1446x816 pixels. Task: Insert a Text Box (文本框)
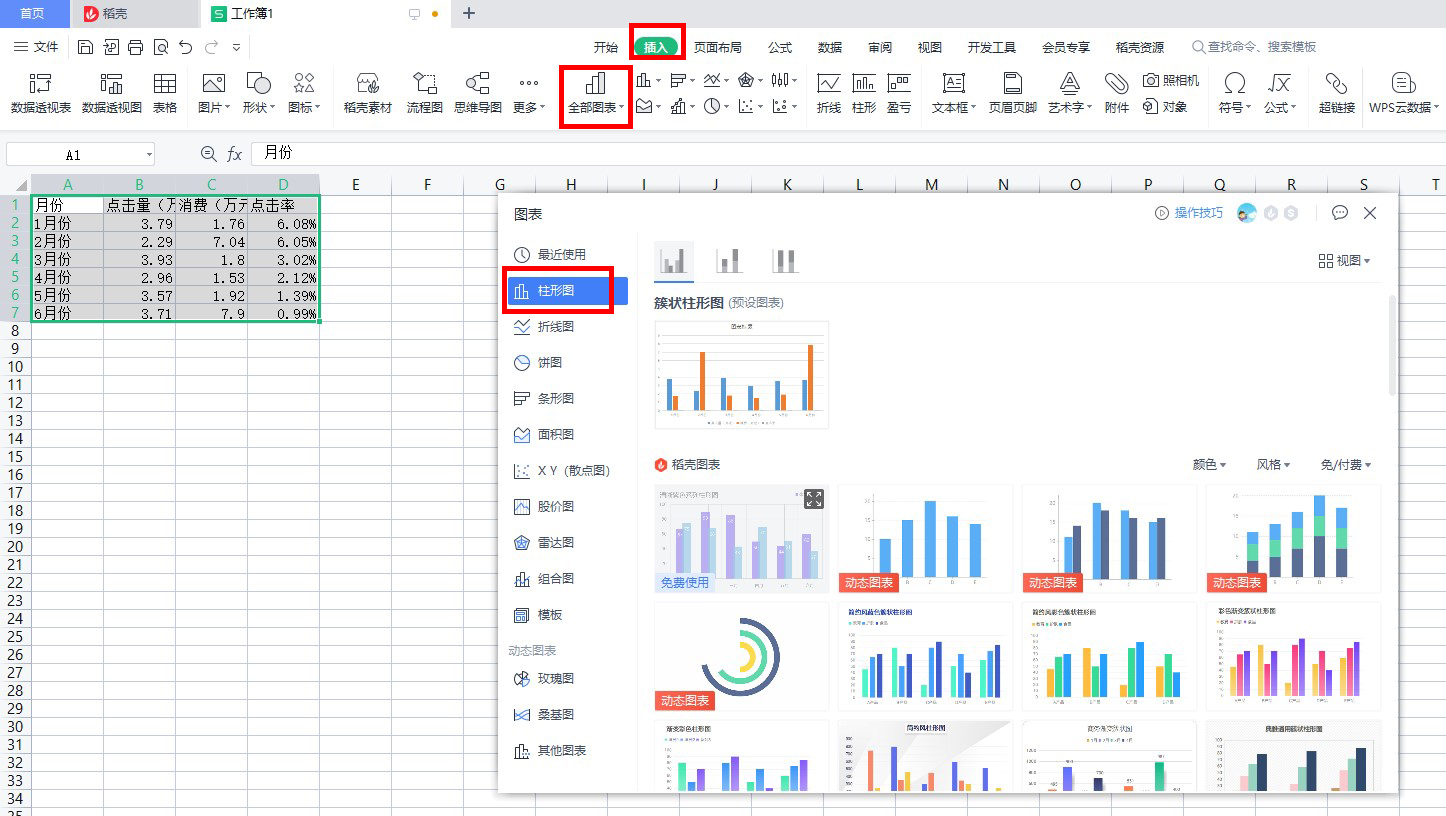953,92
